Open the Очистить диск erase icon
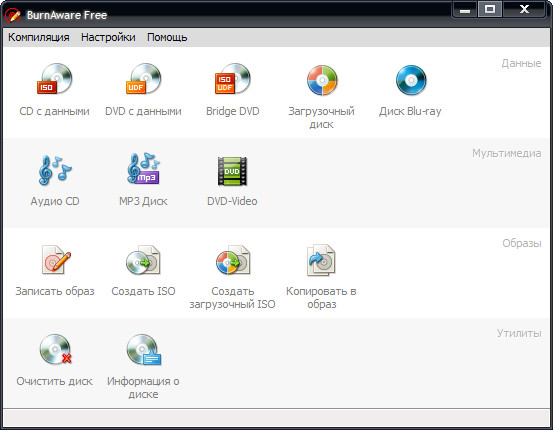Viewport: 553px width, 430px height. [55, 350]
